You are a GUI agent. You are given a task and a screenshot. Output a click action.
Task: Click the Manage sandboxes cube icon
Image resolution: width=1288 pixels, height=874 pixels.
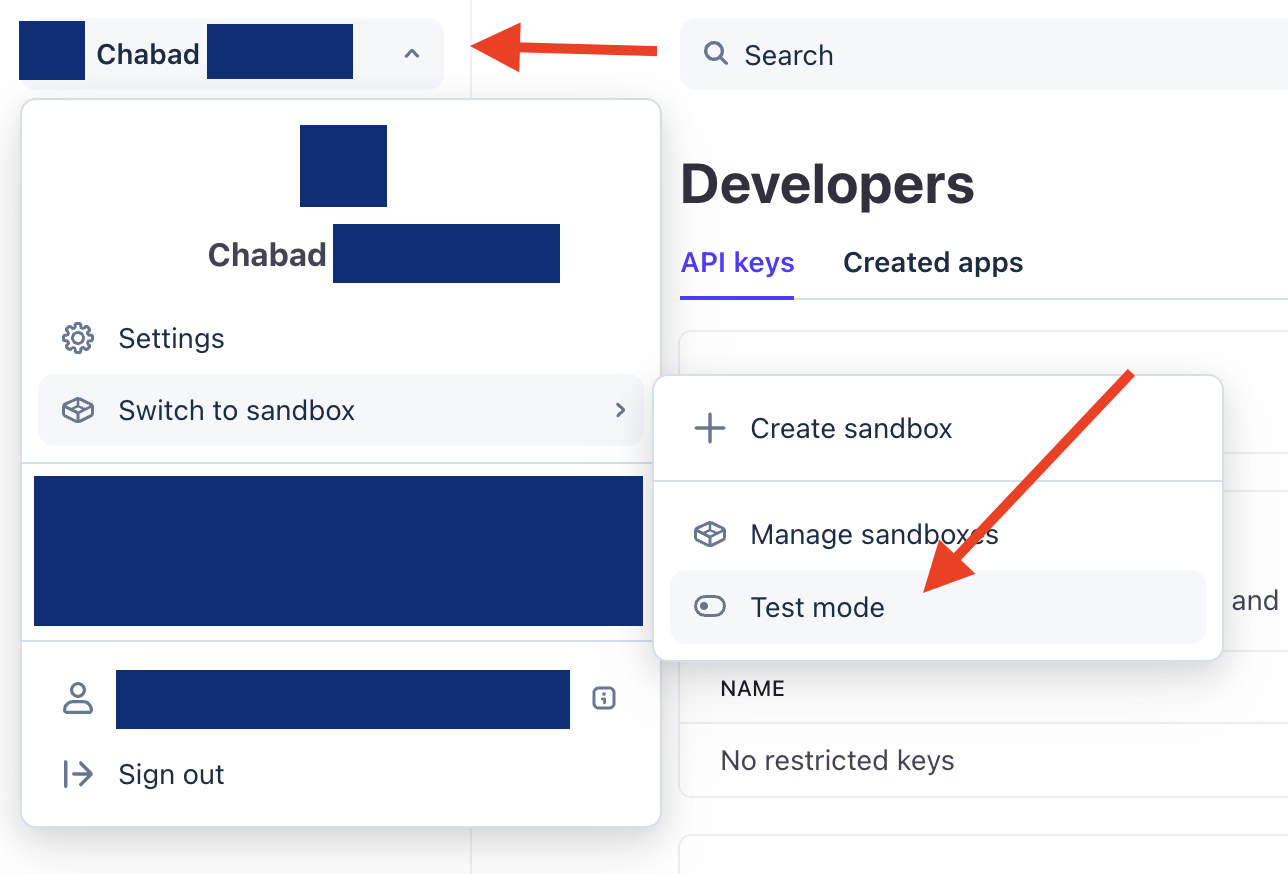(710, 535)
